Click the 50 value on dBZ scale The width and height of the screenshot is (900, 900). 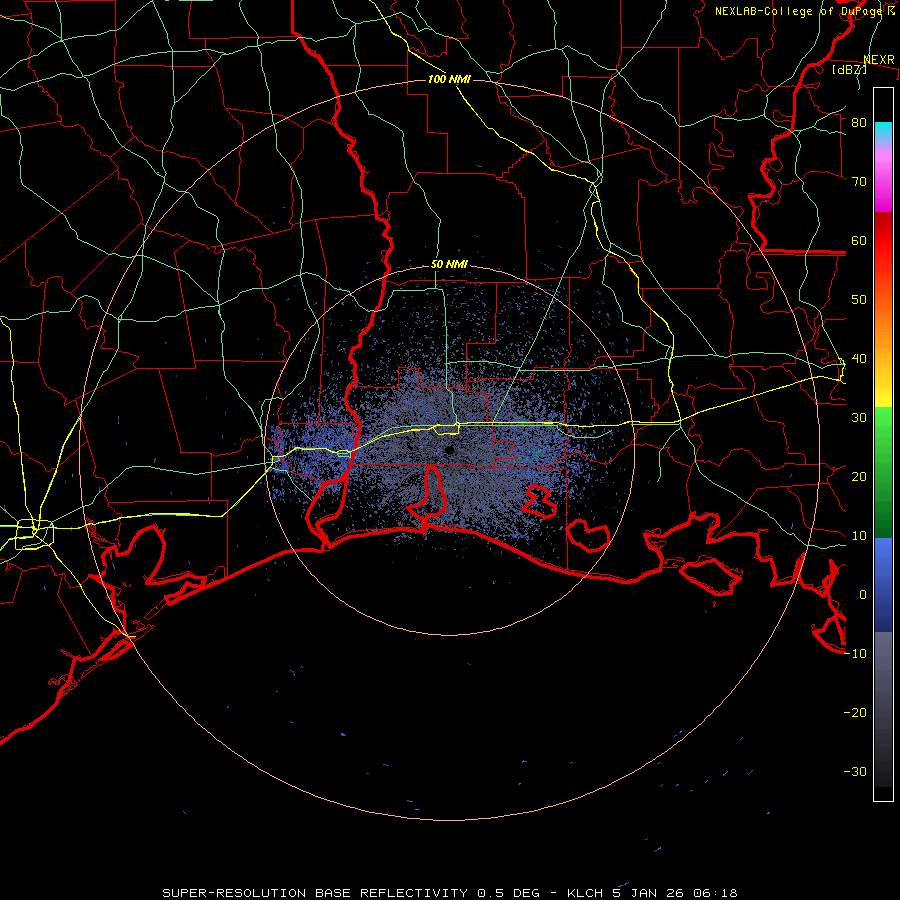[x=859, y=300]
